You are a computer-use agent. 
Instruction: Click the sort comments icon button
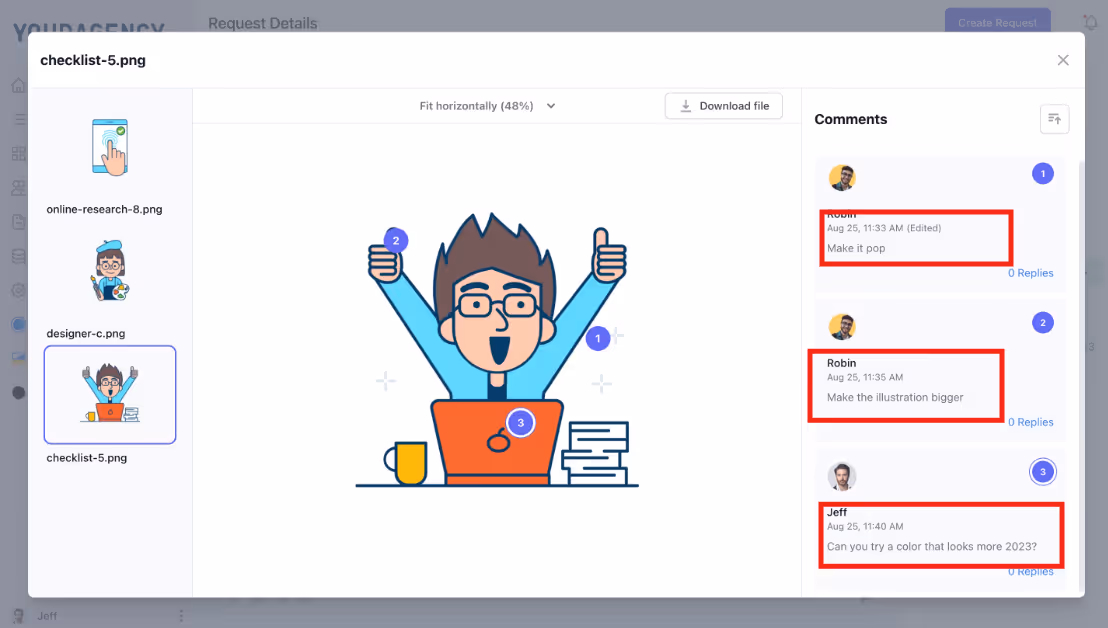pos(1054,119)
